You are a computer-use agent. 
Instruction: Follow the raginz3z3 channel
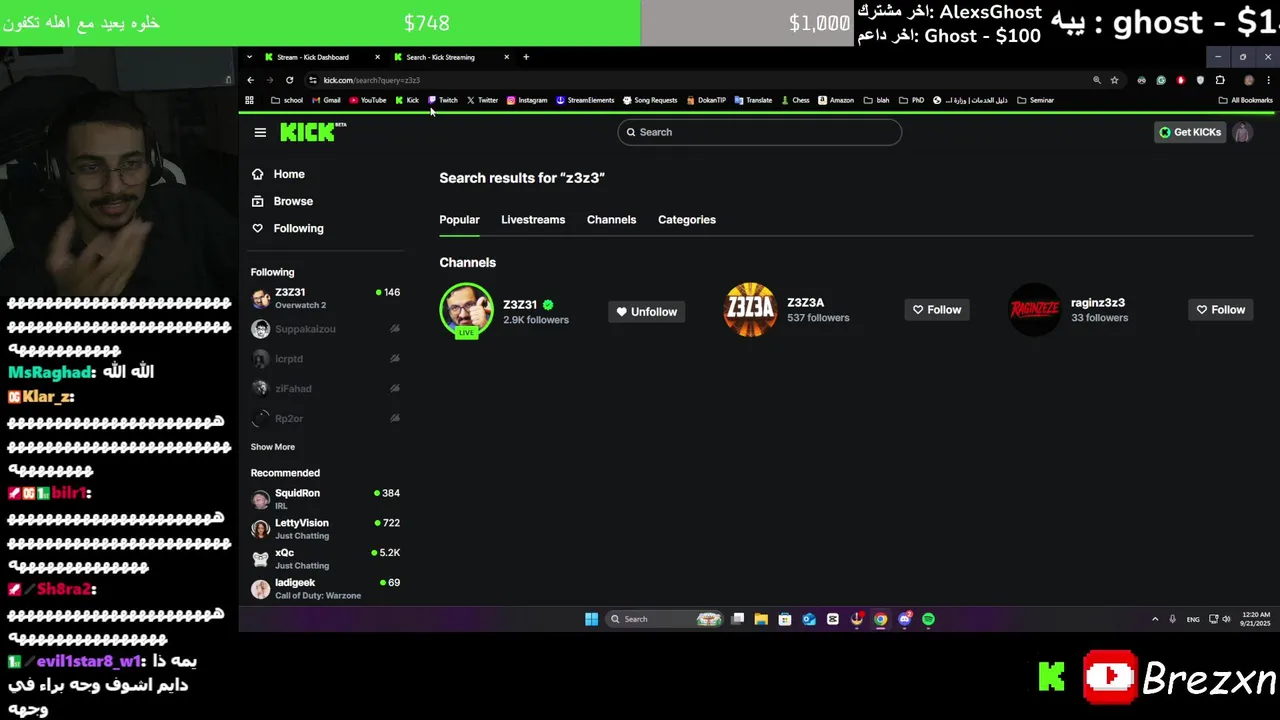(1221, 310)
